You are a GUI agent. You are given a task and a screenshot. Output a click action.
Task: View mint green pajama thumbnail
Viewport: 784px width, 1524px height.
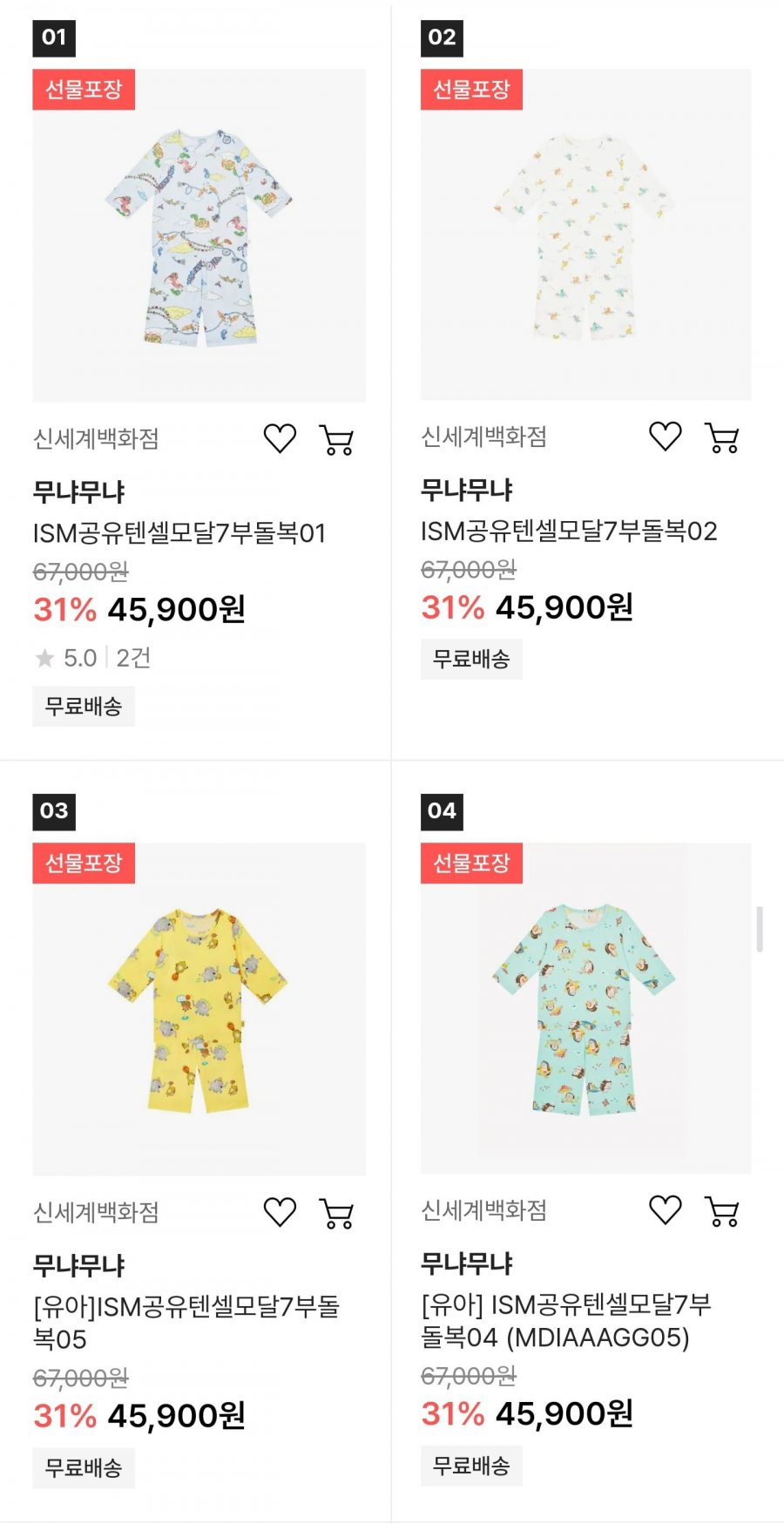click(x=585, y=1007)
